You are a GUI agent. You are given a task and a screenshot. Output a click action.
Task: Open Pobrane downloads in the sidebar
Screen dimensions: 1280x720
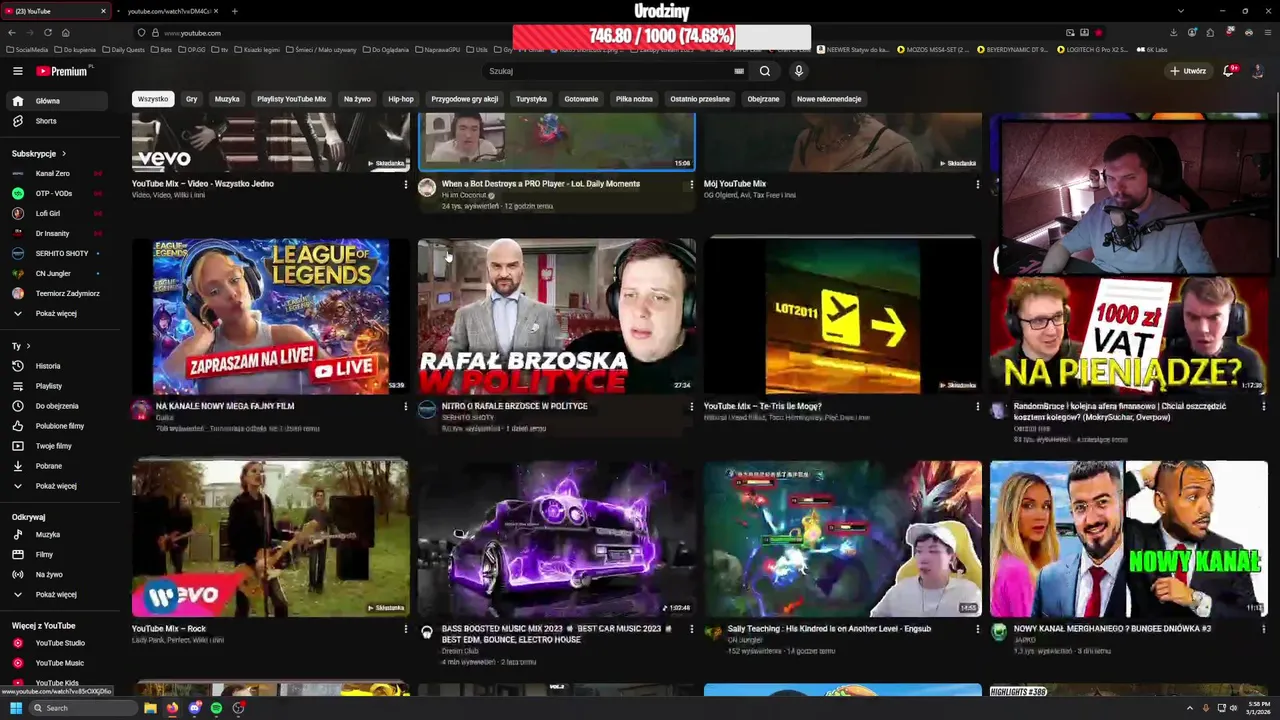(x=58, y=466)
